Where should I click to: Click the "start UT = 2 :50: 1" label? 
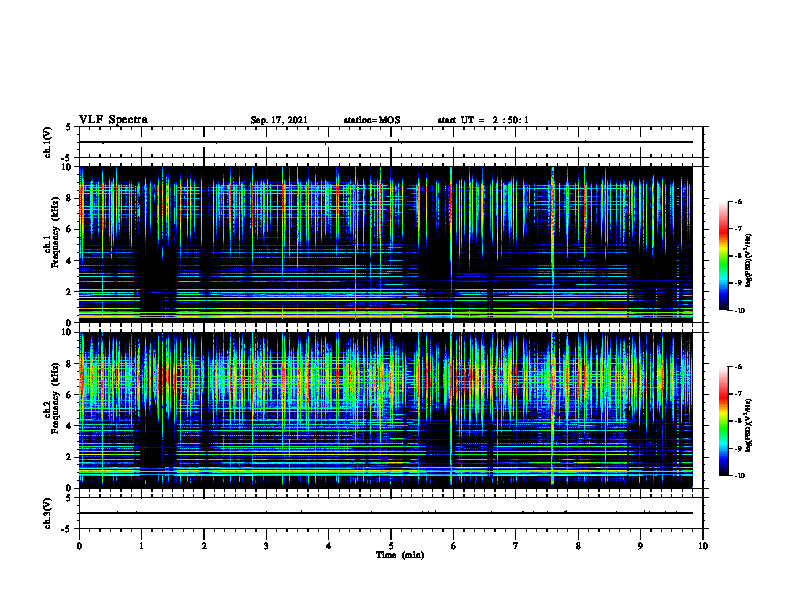tap(483, 120)
